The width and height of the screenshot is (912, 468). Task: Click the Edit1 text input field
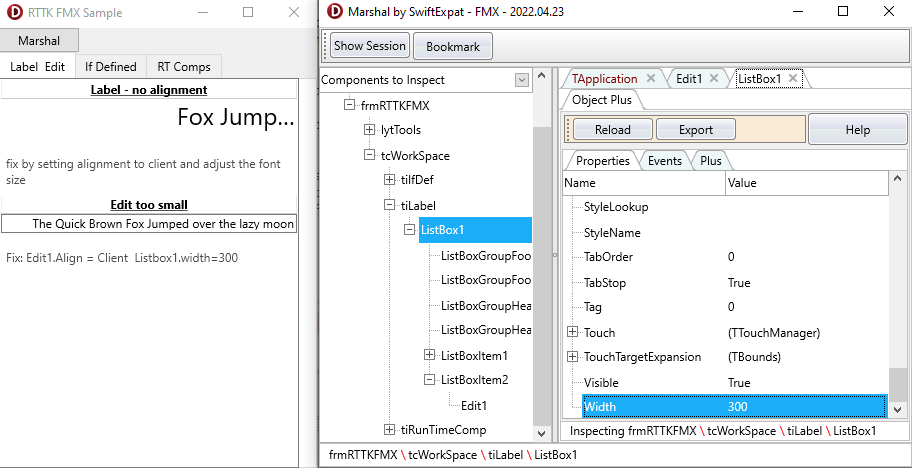coord(150,224)
